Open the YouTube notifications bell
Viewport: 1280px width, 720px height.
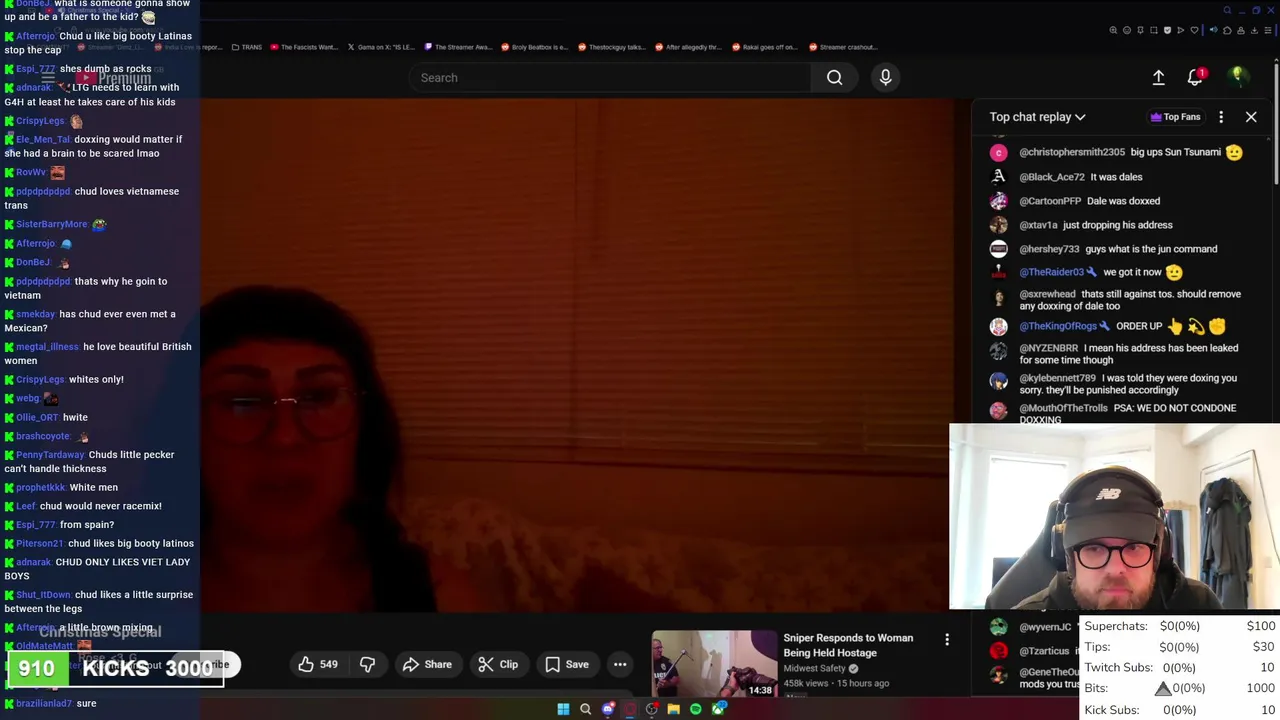[1195, 77]
